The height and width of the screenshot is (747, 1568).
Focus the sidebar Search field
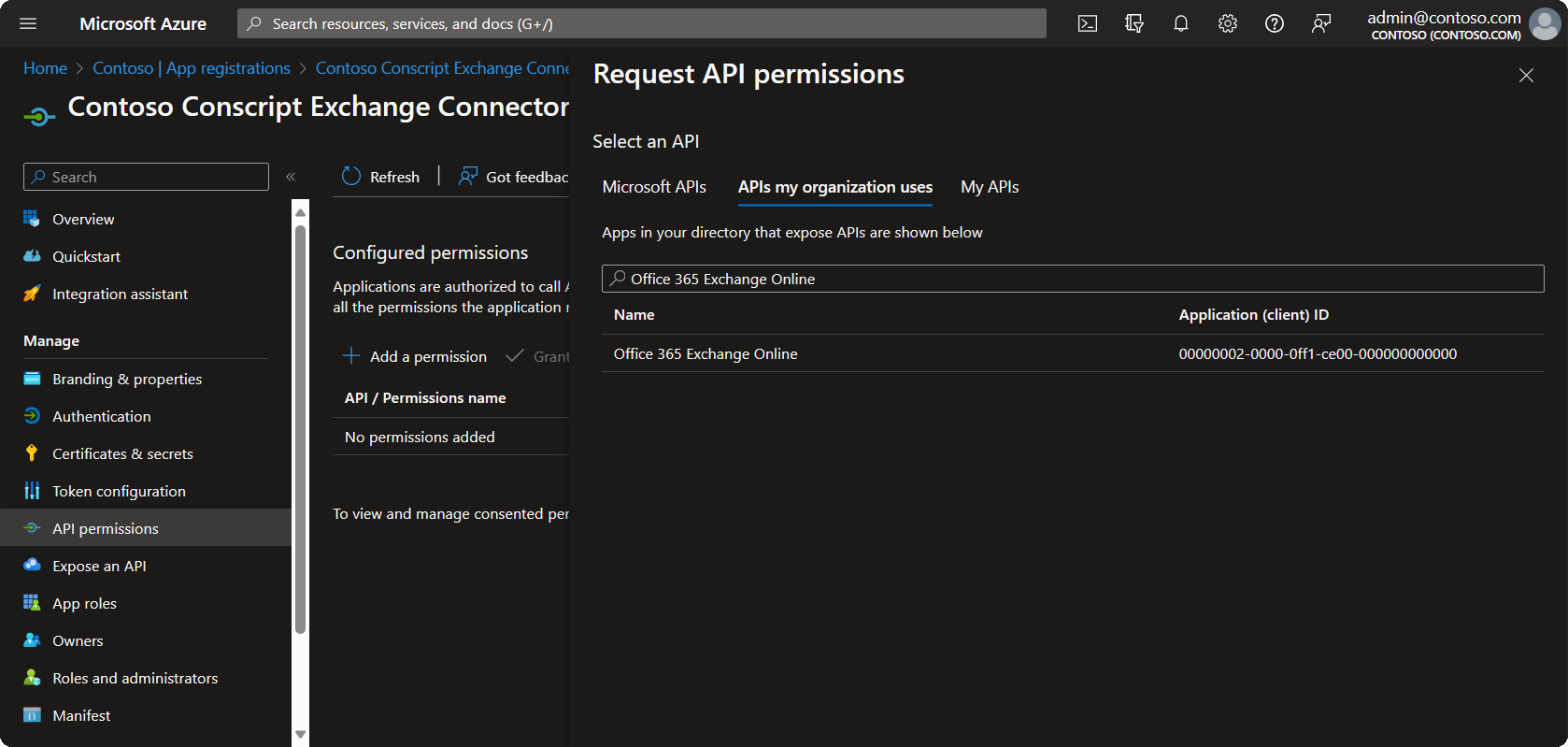[146, 177]
